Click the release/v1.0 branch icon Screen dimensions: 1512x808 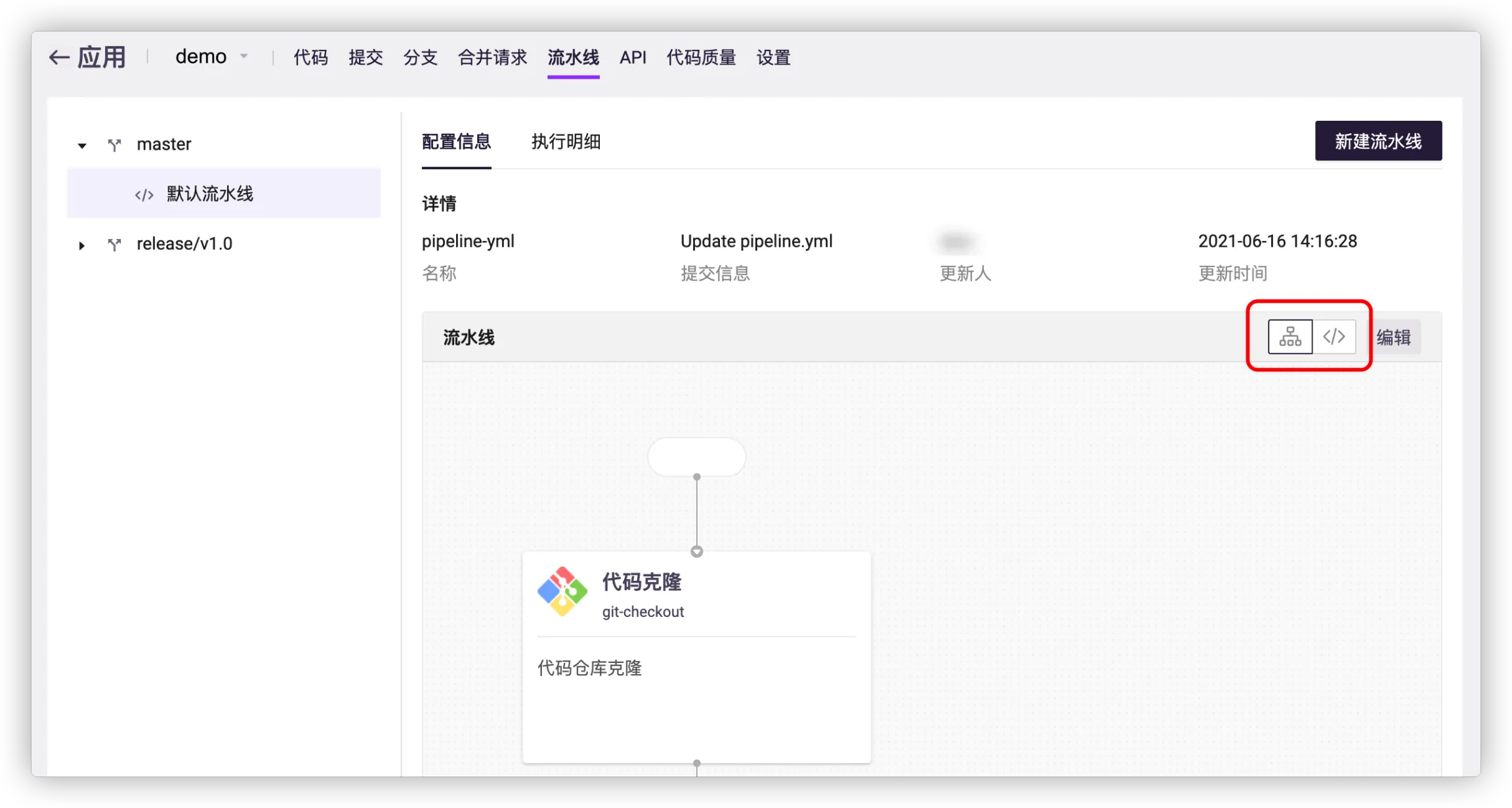click(115, 244)
